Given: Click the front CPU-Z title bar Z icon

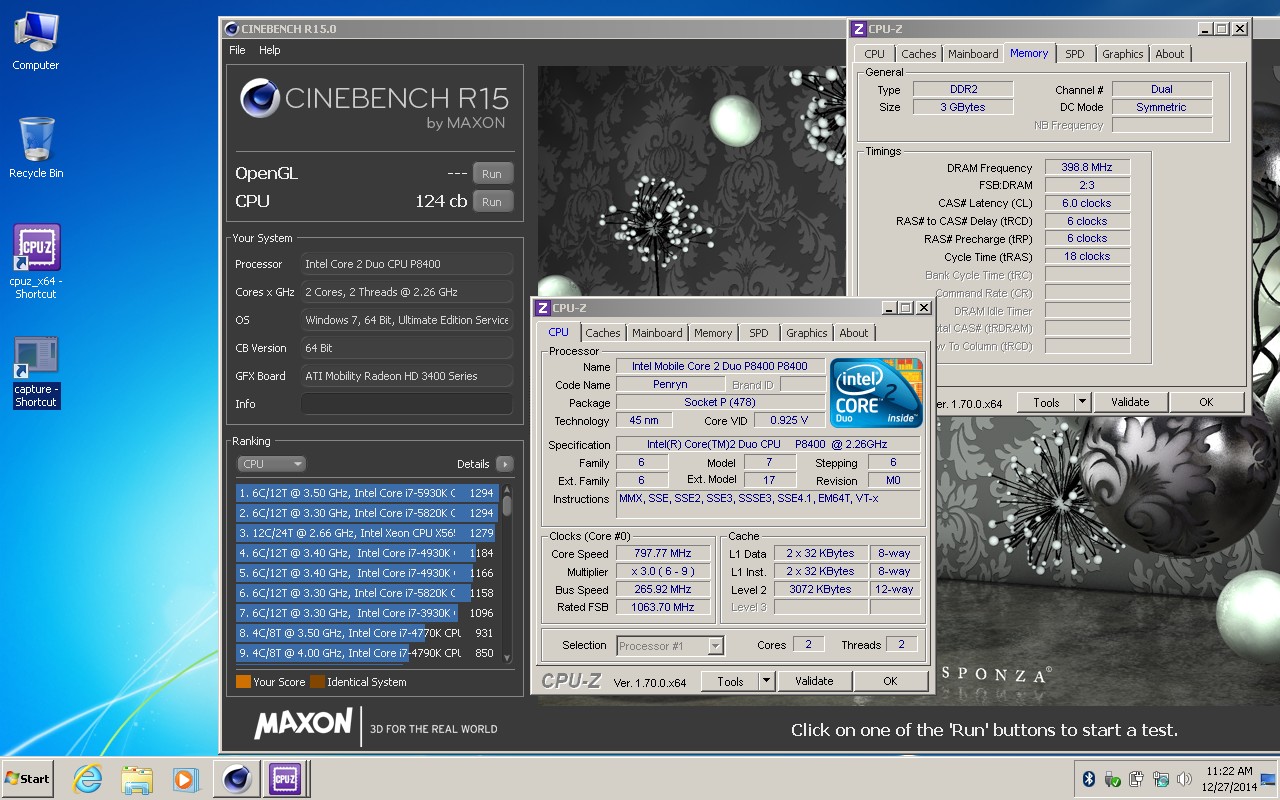Looking at the screenshot, I should point(543,308).
